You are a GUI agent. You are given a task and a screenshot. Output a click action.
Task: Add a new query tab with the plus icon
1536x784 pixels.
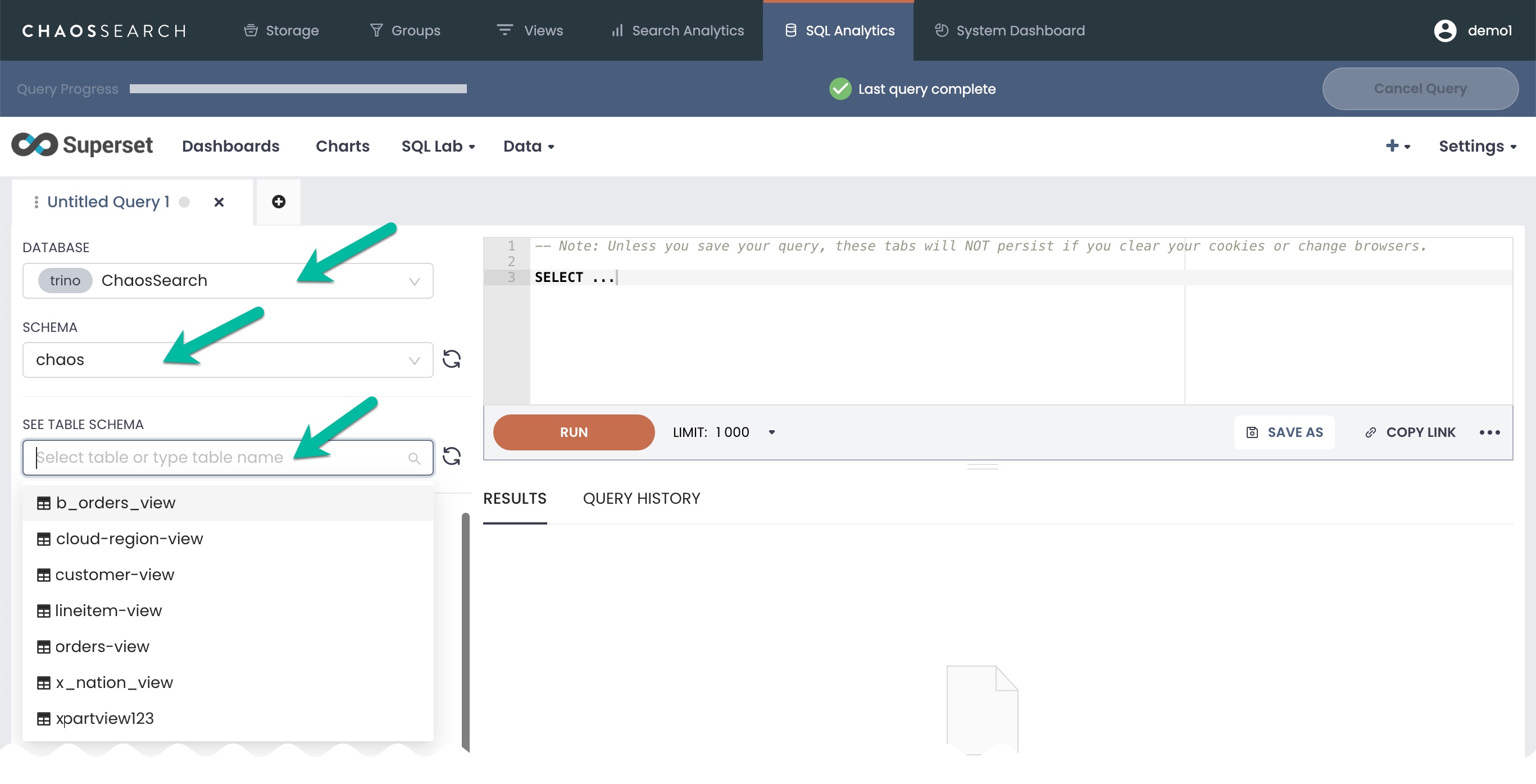(279, 202)
